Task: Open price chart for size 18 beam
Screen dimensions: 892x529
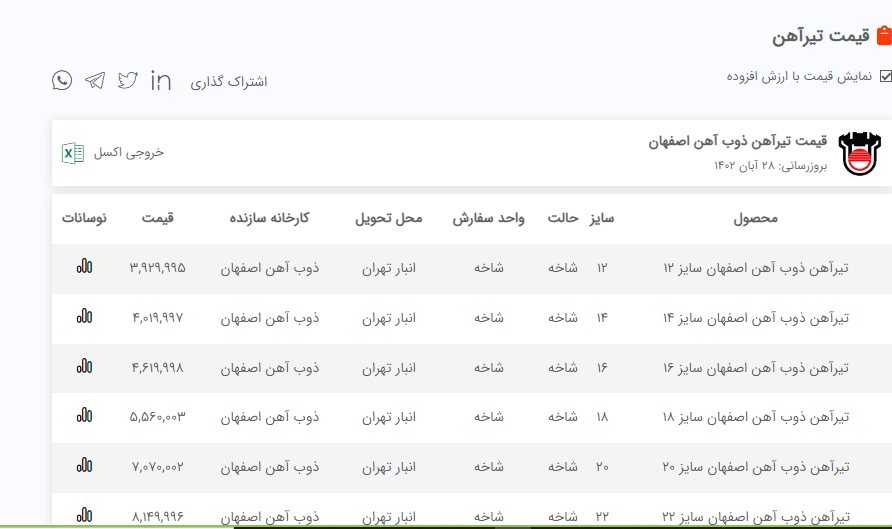Action: pos(84,415)
